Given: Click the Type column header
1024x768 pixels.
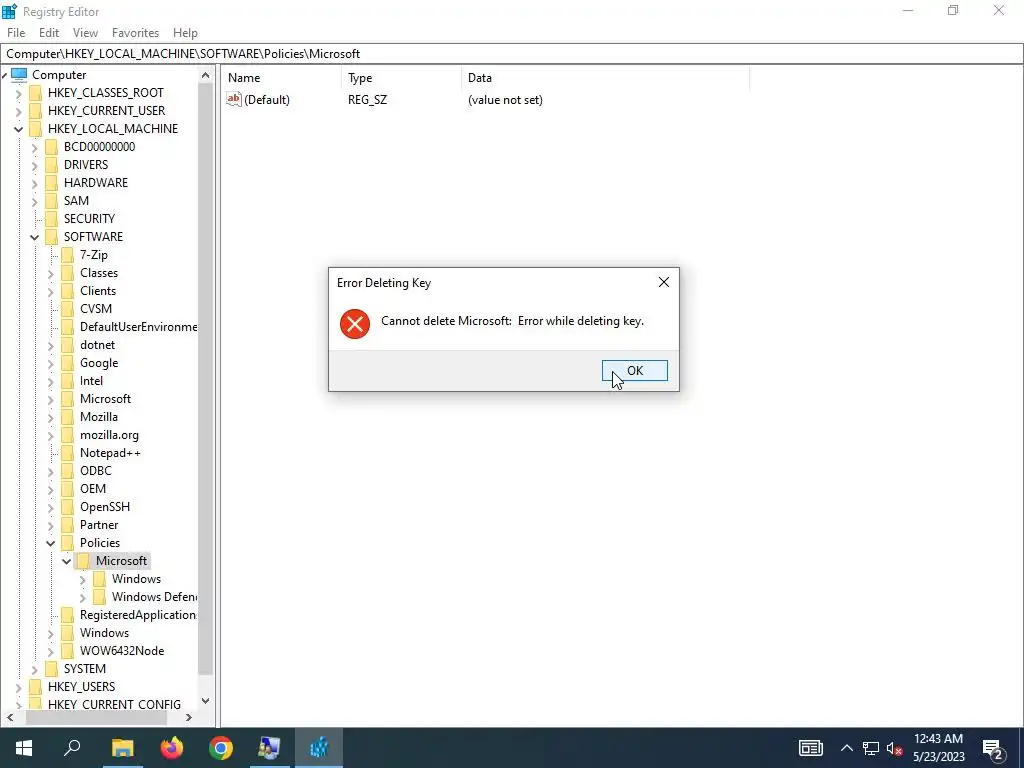Looking at the screenshot, I should point(401,78).
